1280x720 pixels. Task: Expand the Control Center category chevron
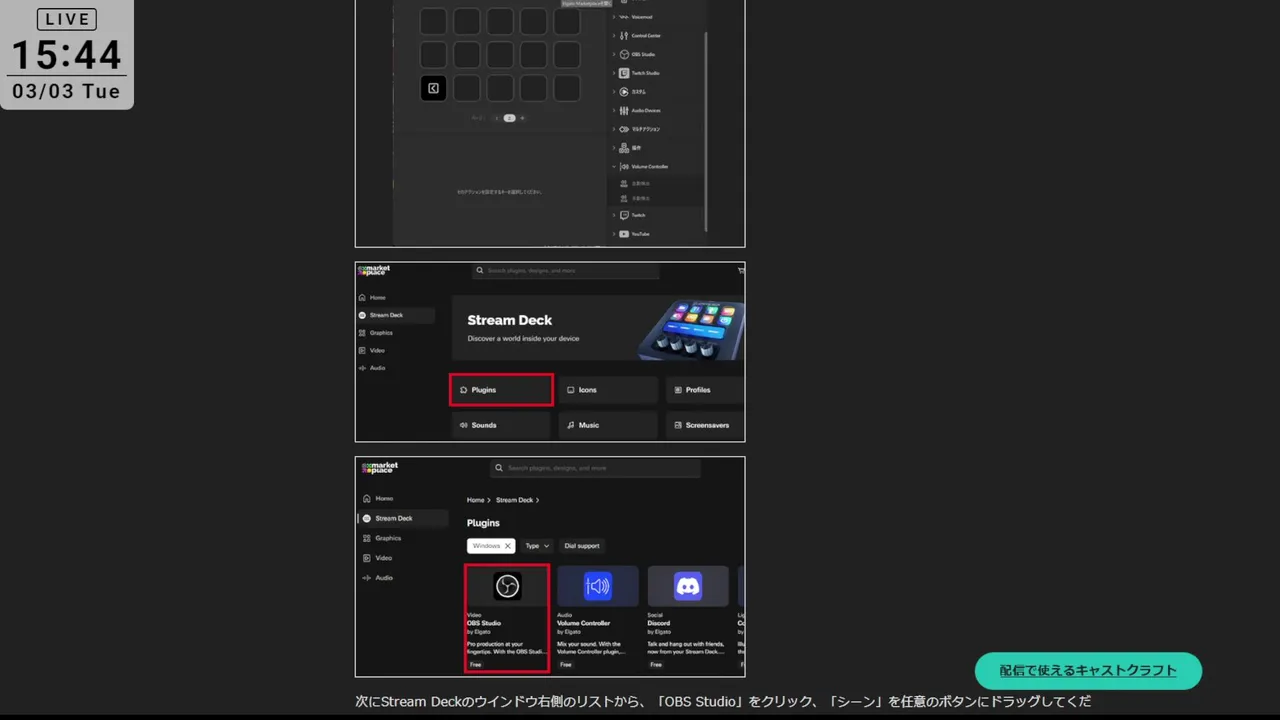614,36
